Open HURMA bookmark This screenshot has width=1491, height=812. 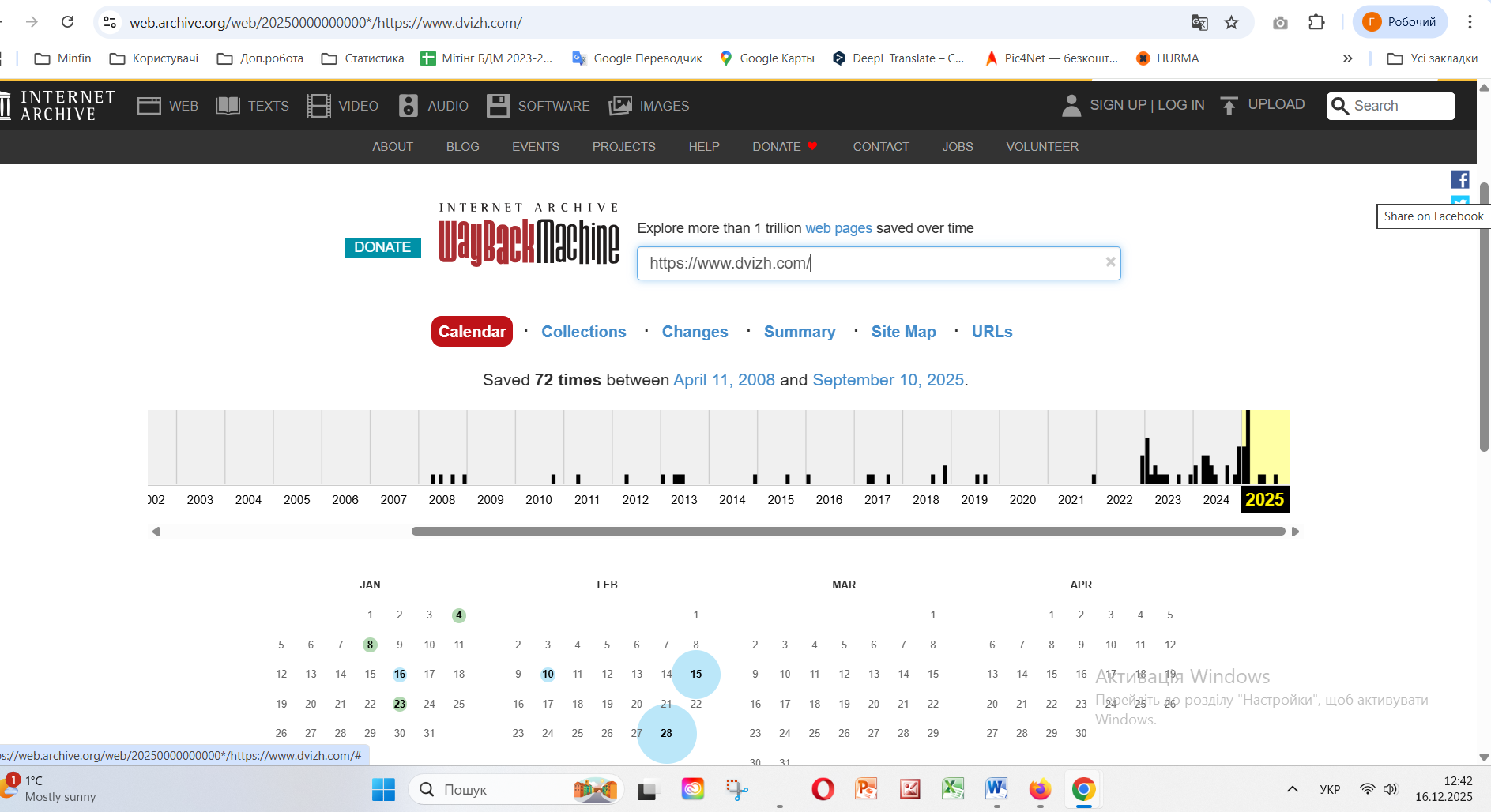(x=1167, y=58)
